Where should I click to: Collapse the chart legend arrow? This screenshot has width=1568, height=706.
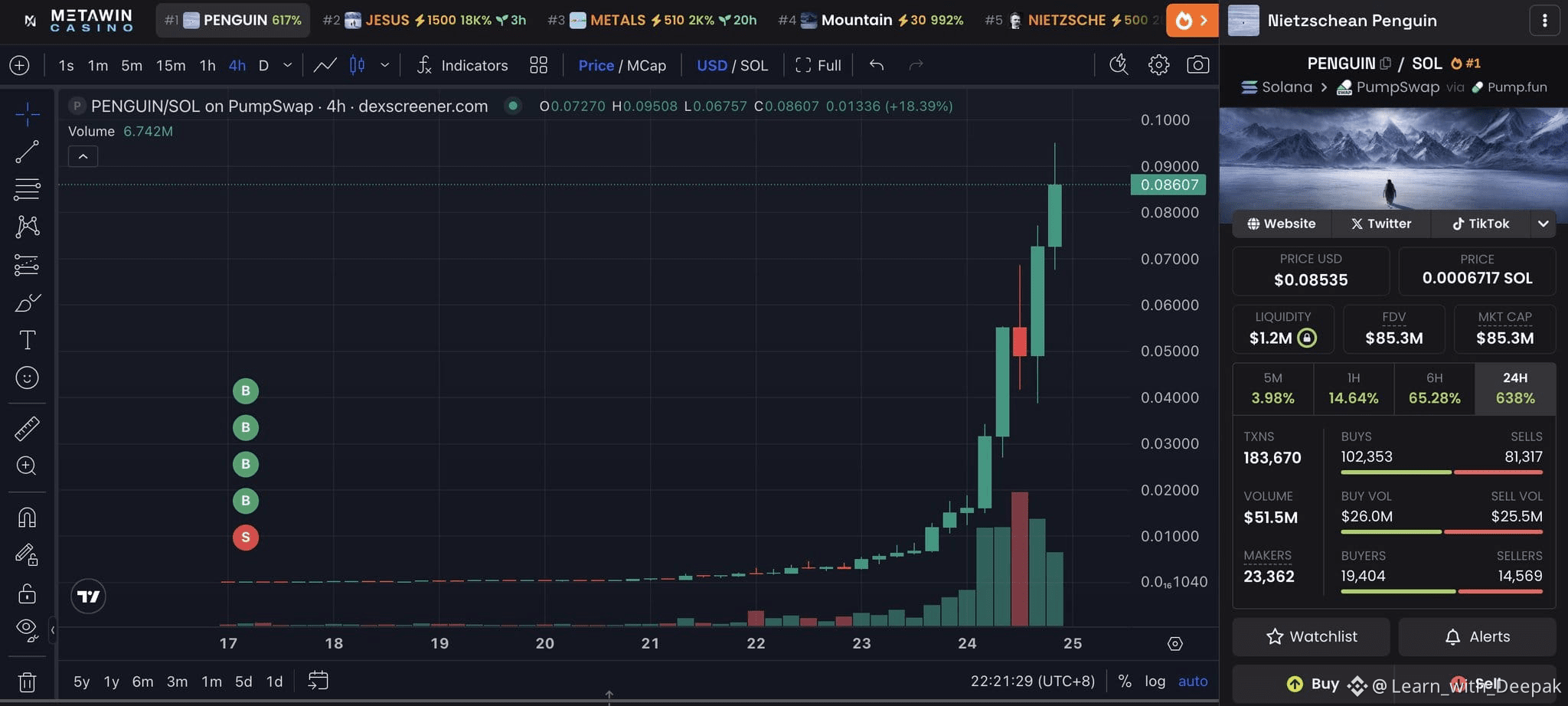(83, 157)
